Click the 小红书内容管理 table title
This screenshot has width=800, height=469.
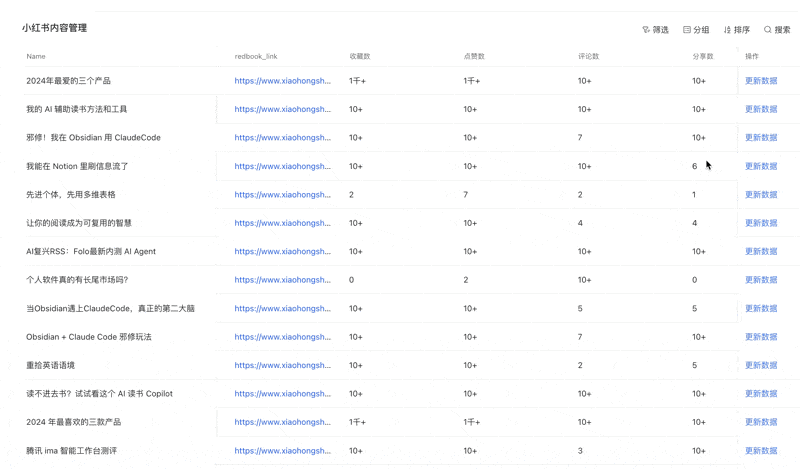pos(54,28)
